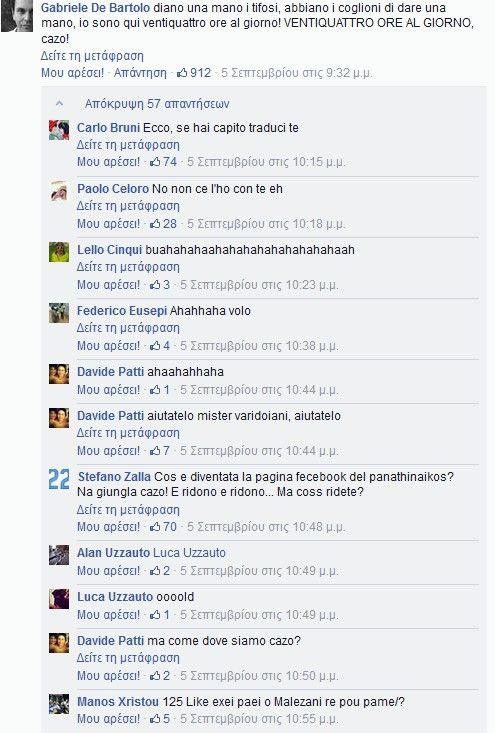Like Carlo Bruni's reply
495x733 pixels.
coord(108,162)
